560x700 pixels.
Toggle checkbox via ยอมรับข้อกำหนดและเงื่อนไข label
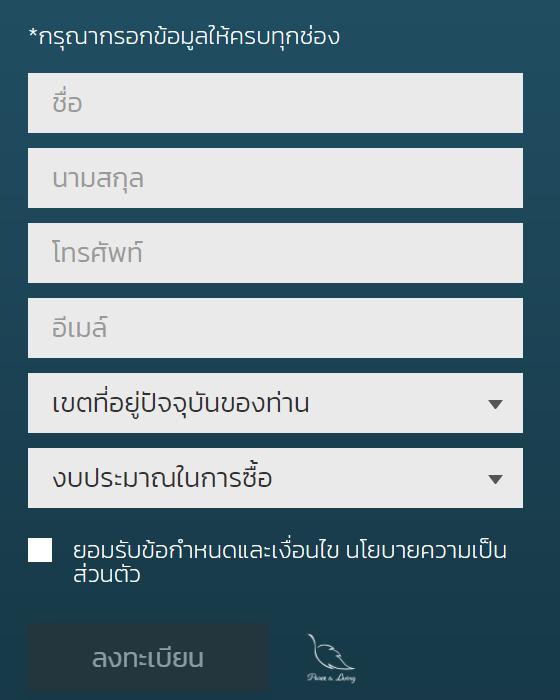coord(206,550)
